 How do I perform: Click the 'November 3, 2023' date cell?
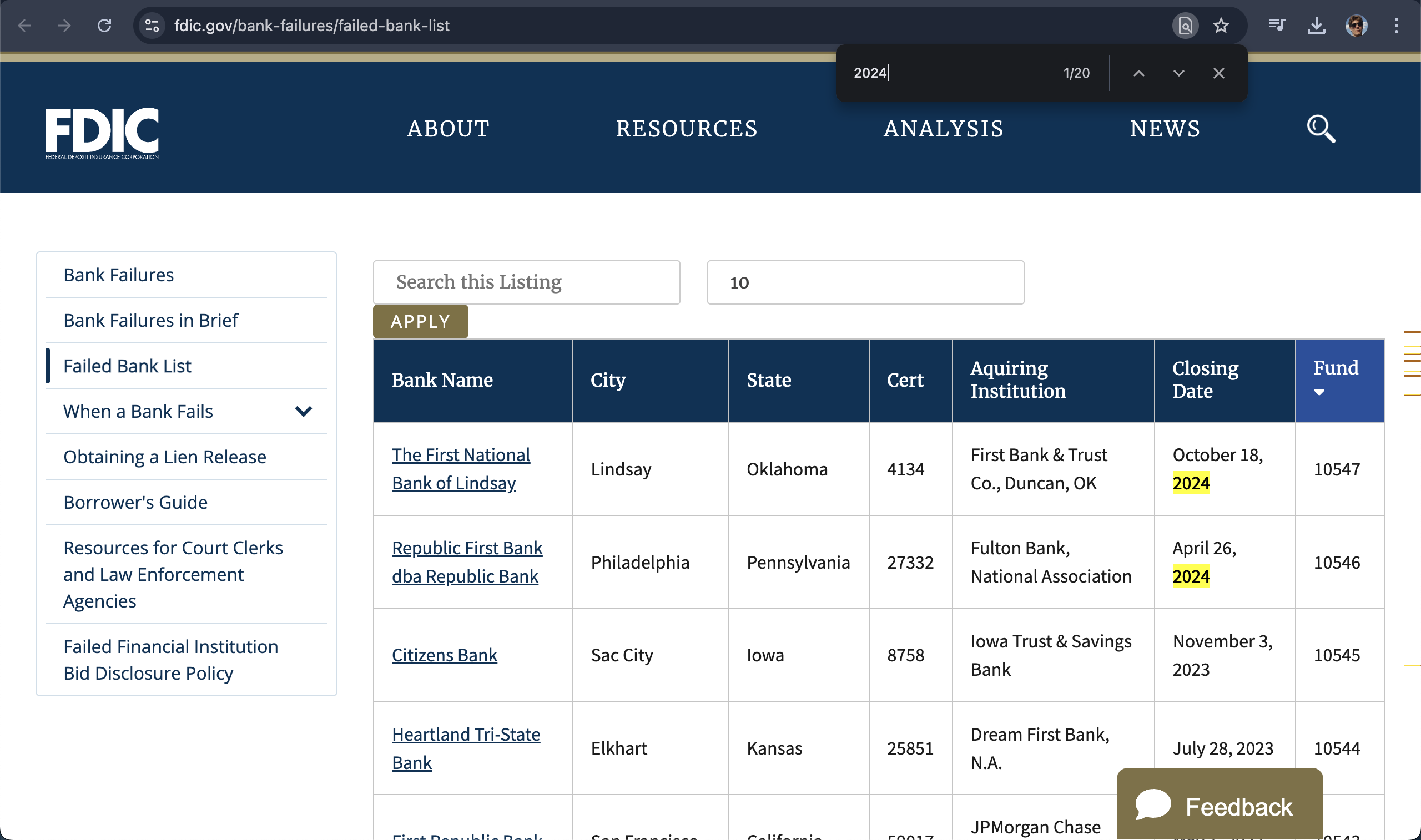(1222, 655)
